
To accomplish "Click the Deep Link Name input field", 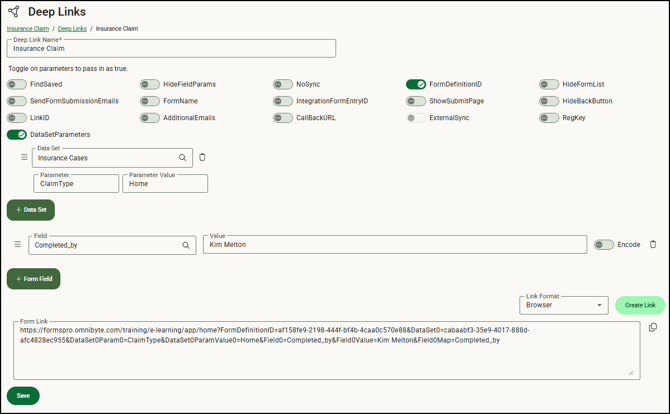I will [171, 48].
